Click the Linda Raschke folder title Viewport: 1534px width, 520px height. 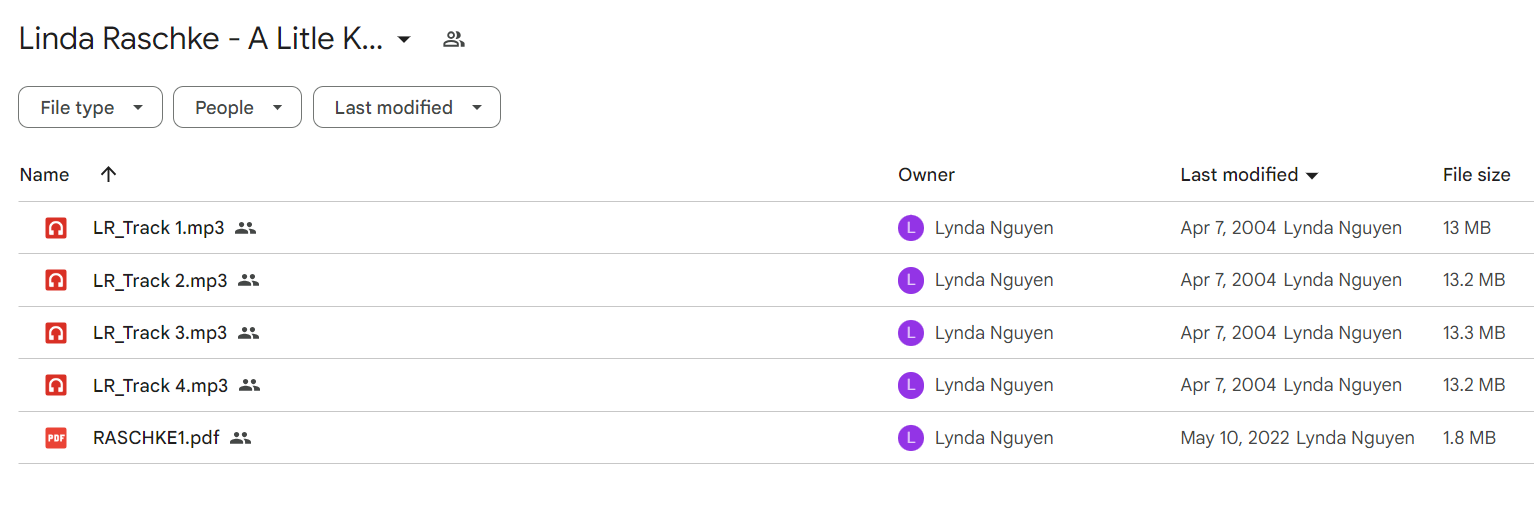pos(201,40)
